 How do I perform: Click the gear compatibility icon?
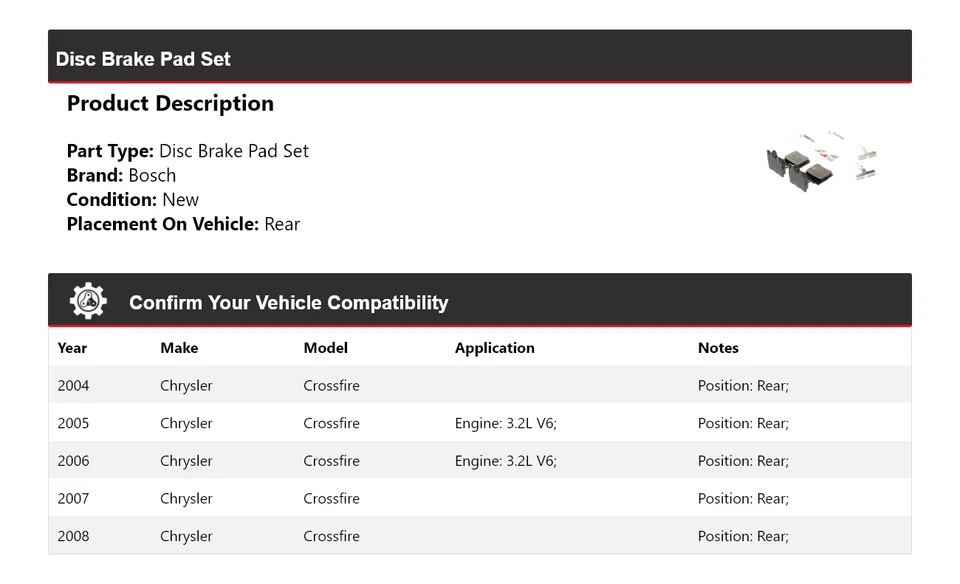88,301
